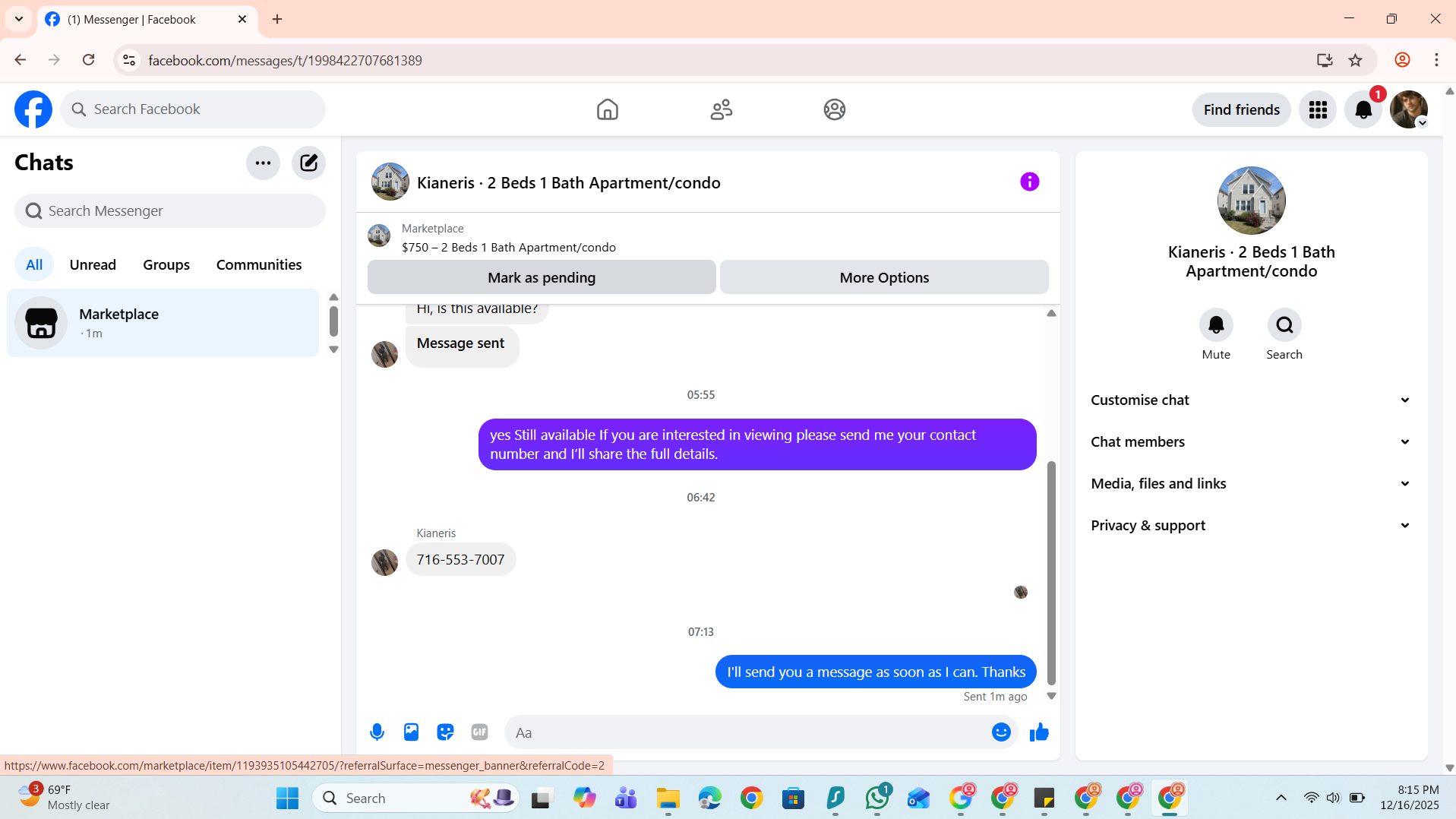Choose a sticker with the sticker icon
The height and width of the screenshot is (819, 1456).
[445, 732]
